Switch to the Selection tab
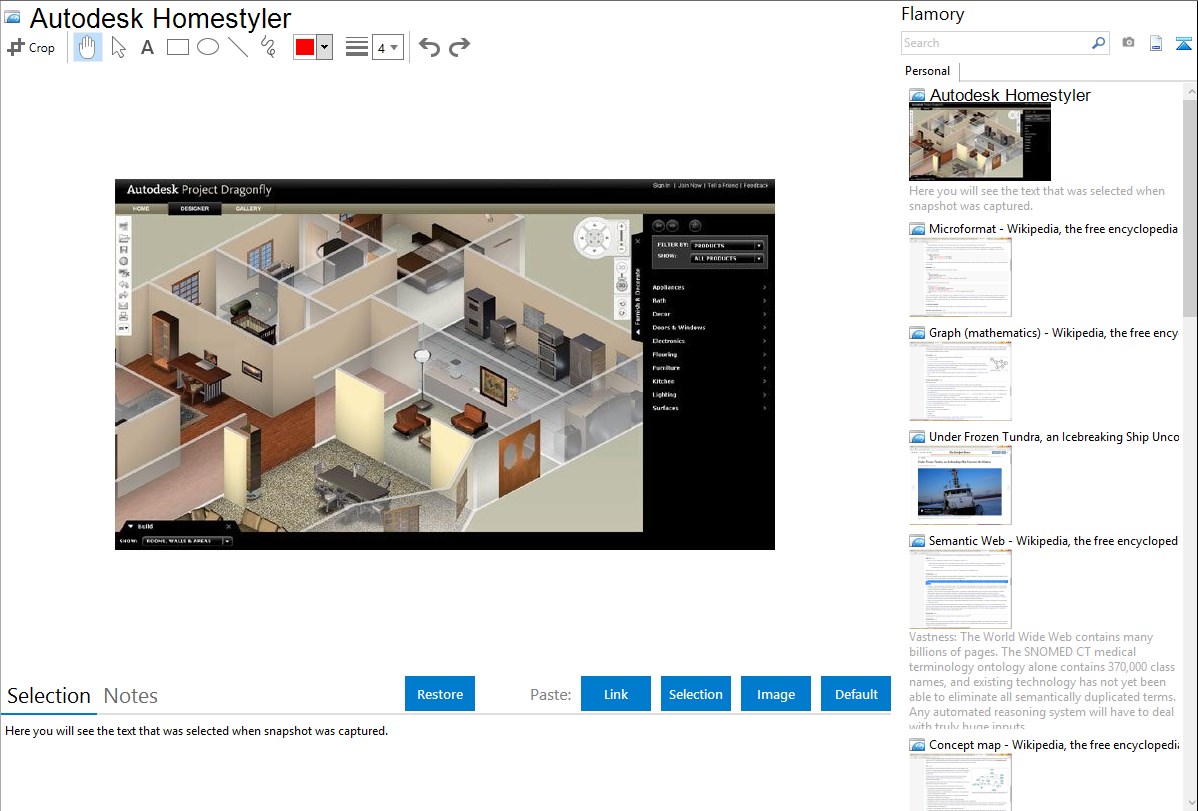 click(49, 696)
